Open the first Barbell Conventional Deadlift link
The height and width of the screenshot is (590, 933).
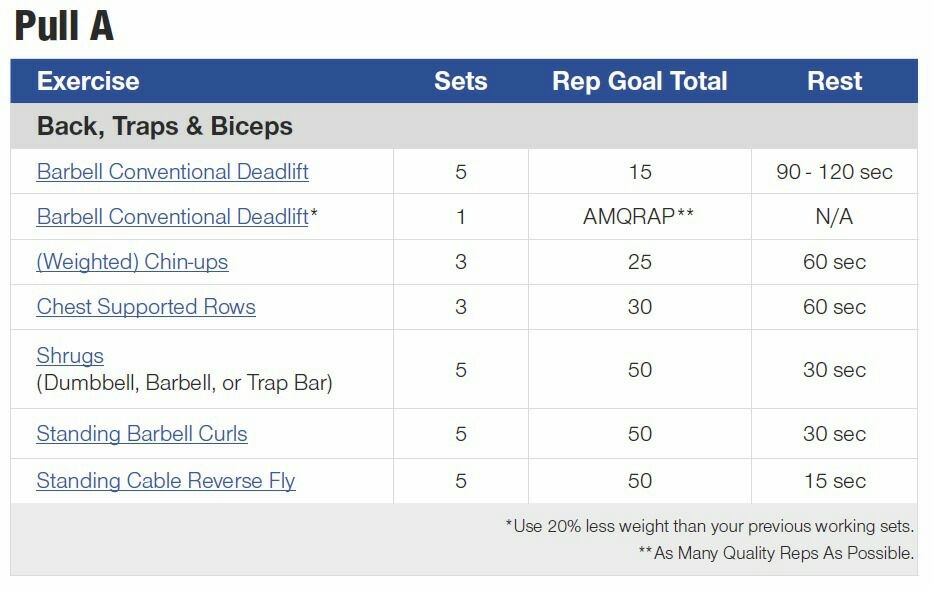173,172
